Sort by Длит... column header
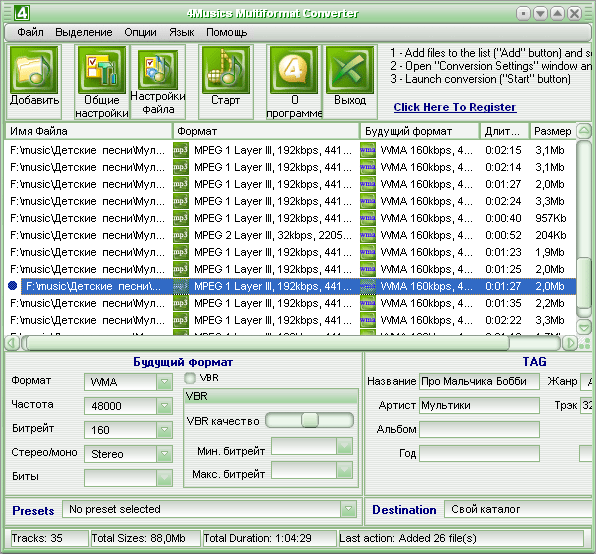This screenshot has height=554, width=596. tap(505, 131)
